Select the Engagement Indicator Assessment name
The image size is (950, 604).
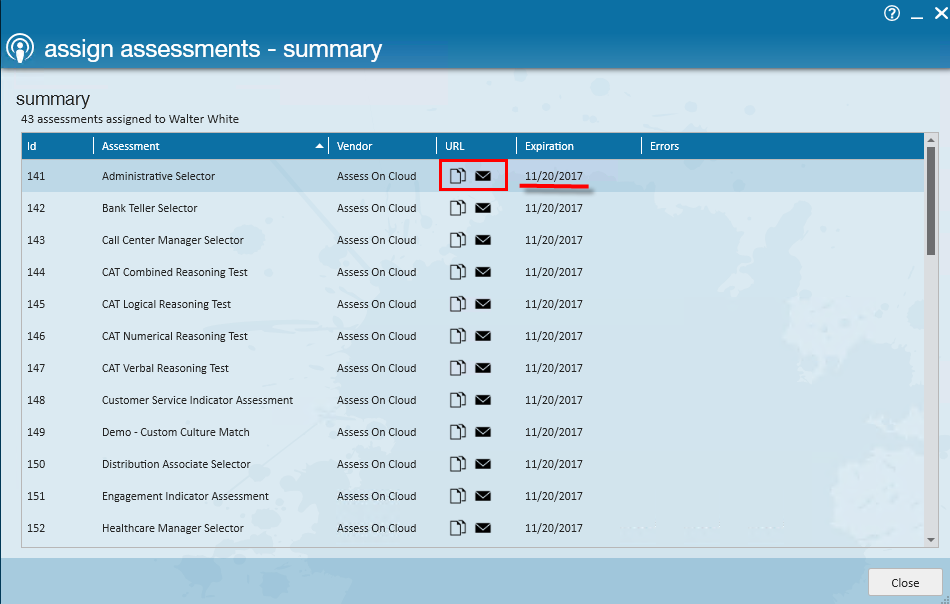pyautogui.click(x=185, y=496)
